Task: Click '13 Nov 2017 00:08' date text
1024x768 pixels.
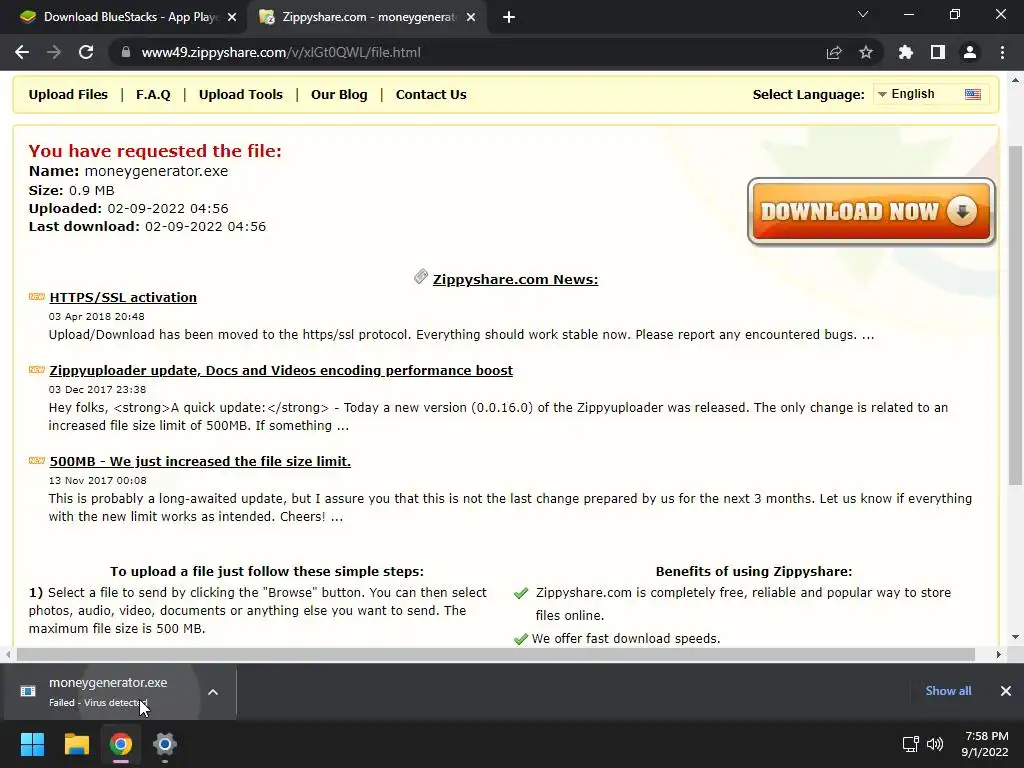Action: pos(97,481)
